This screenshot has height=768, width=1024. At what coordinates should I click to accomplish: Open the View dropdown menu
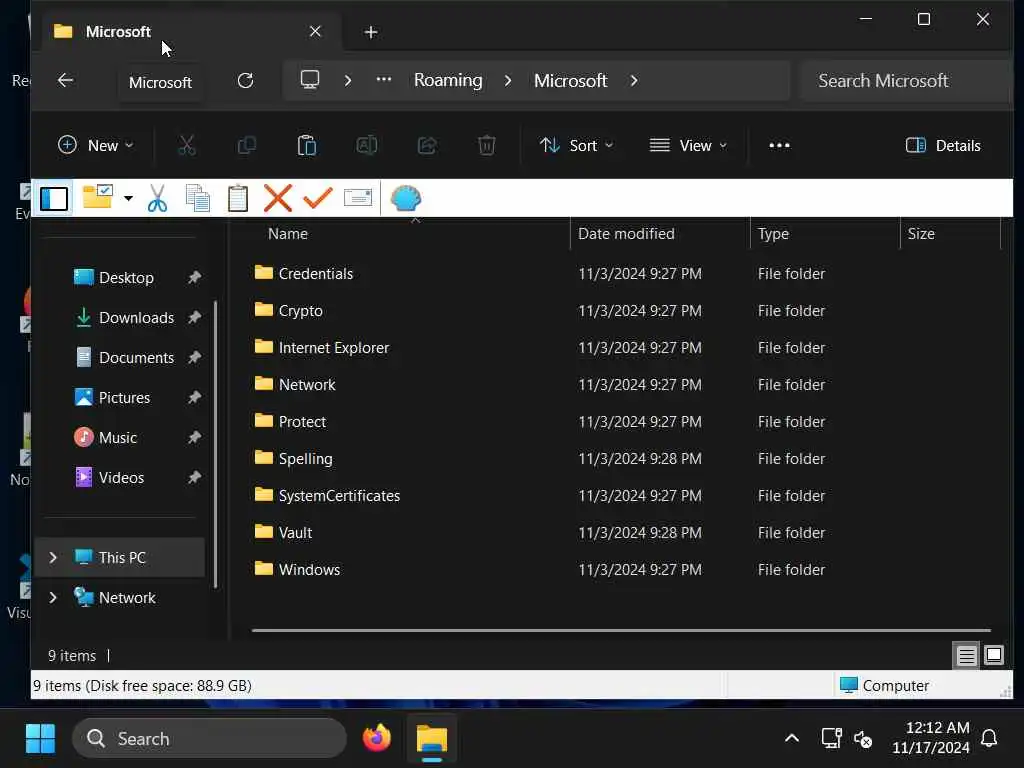tap(688, 145)
